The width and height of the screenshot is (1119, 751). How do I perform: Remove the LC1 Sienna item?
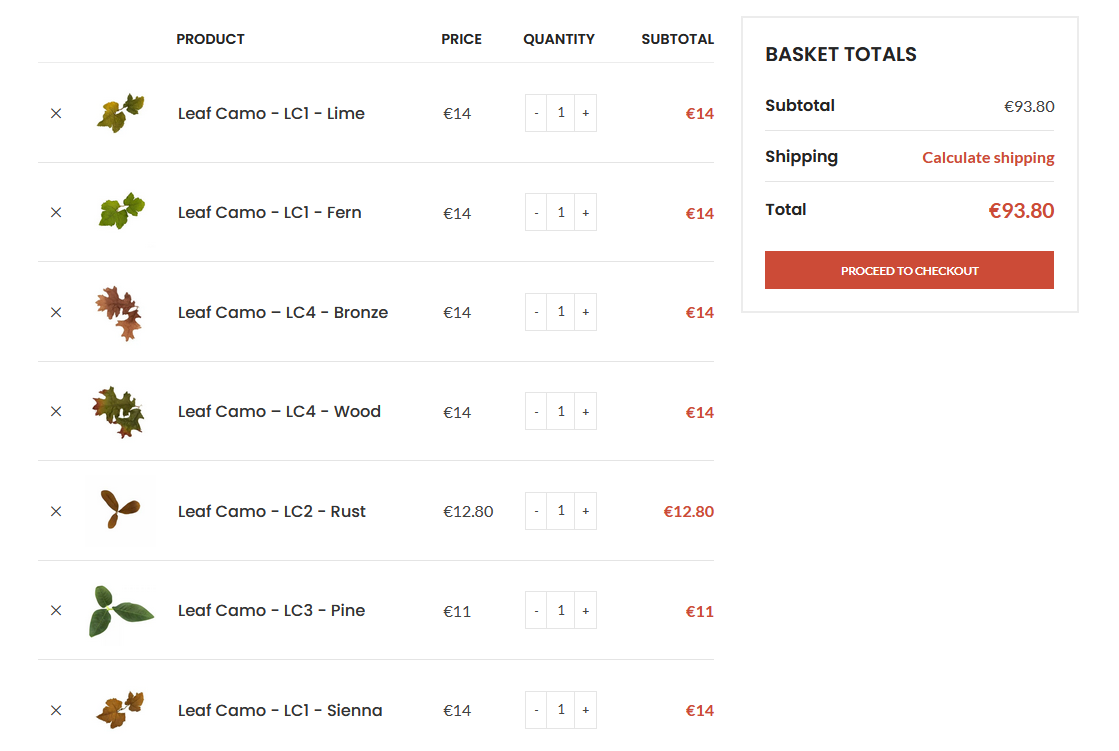tap(56, 711)
